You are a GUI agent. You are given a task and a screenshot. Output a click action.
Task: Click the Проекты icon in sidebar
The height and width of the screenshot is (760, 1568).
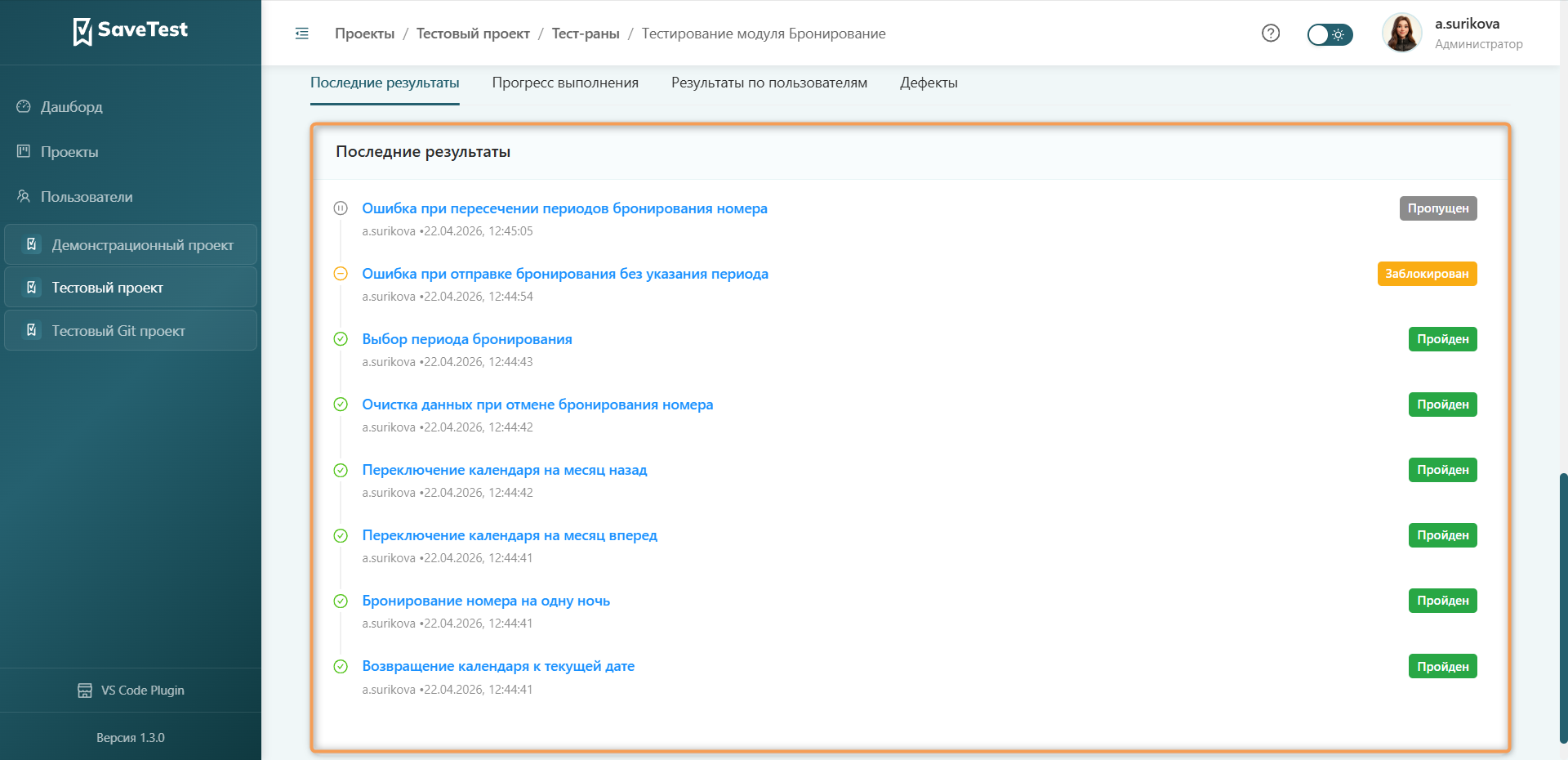point(24,152)
